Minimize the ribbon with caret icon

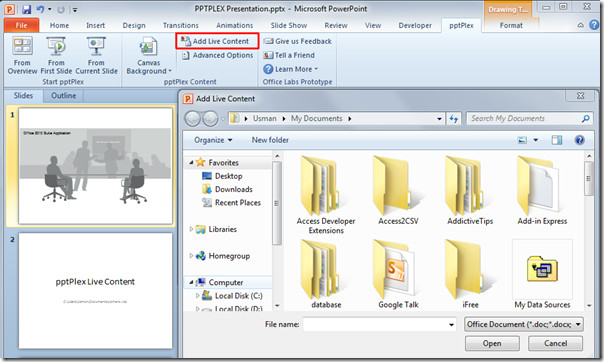click(581, 25)
